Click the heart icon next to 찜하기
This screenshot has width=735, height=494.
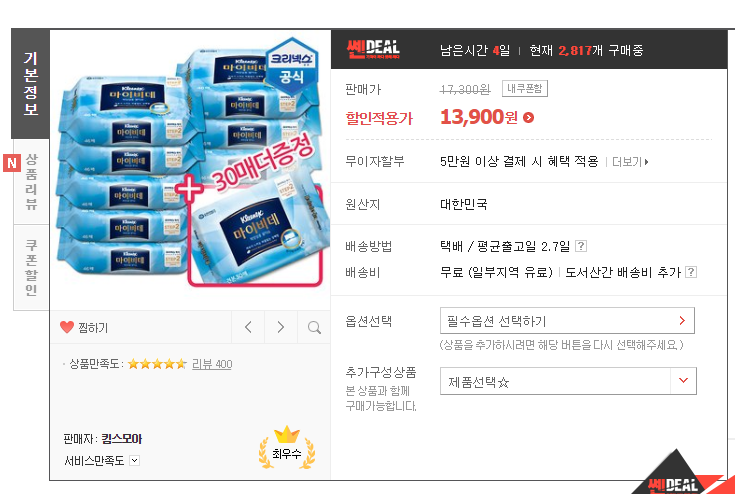[67, 327]
